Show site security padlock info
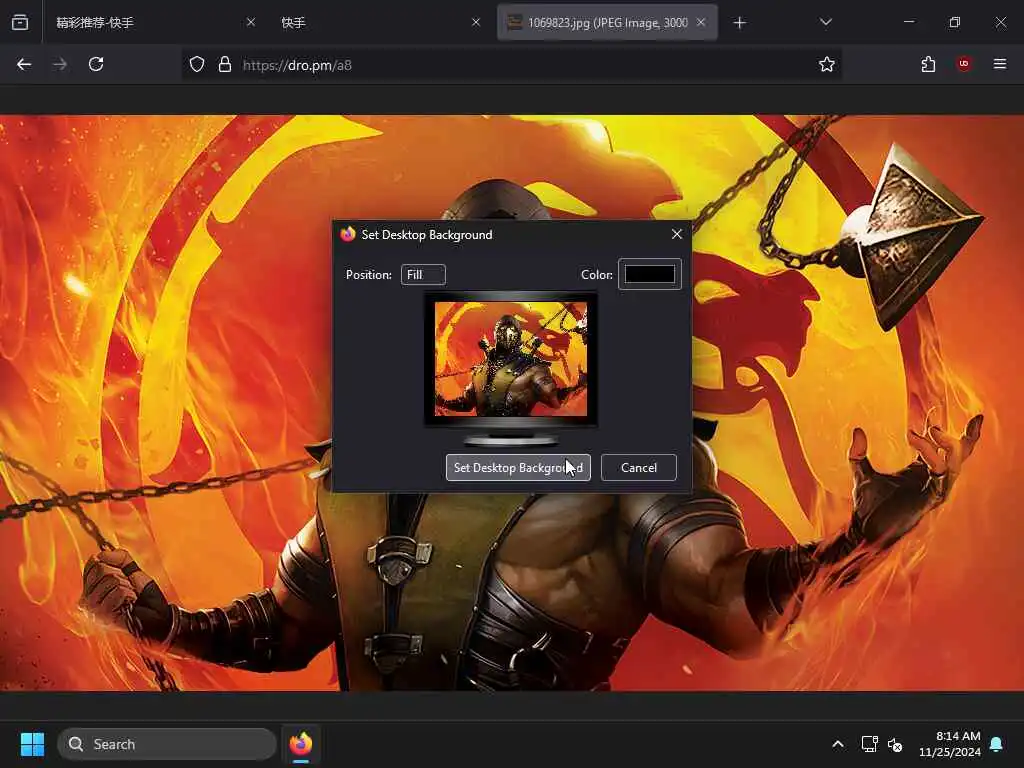Image resolution: width=1024 pixels, height=768 pixels. tap(225, 64)
